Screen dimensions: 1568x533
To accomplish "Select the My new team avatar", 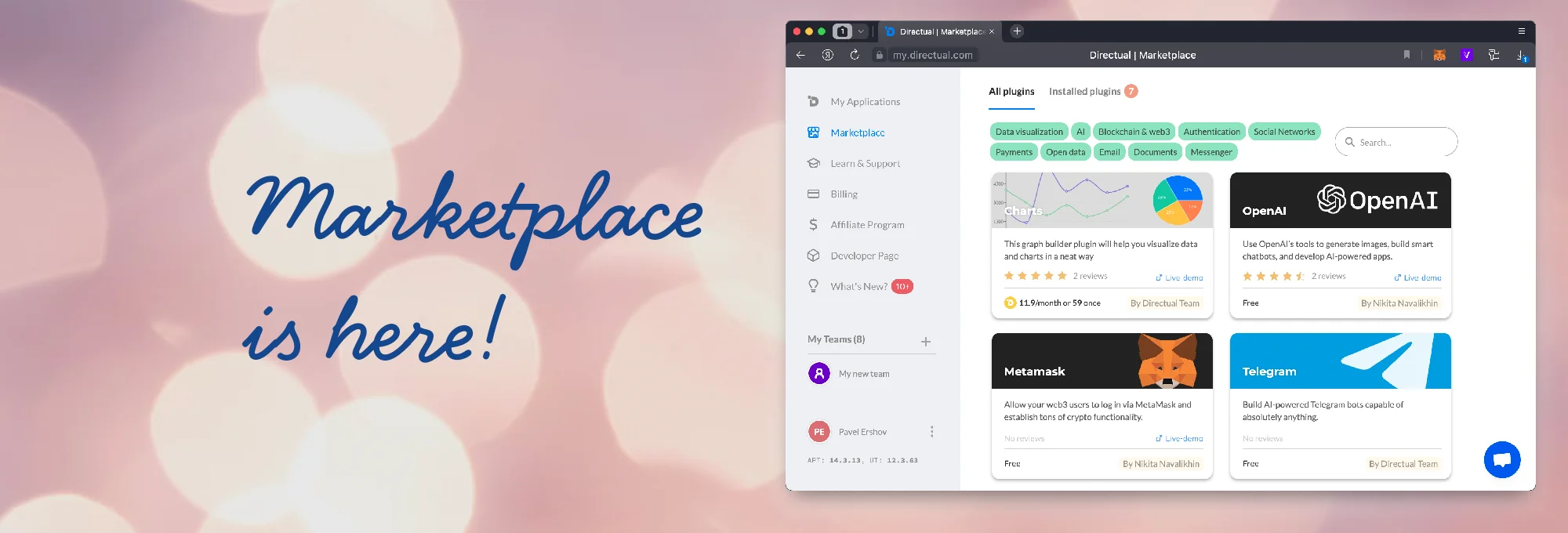I will tap(819, 373).
